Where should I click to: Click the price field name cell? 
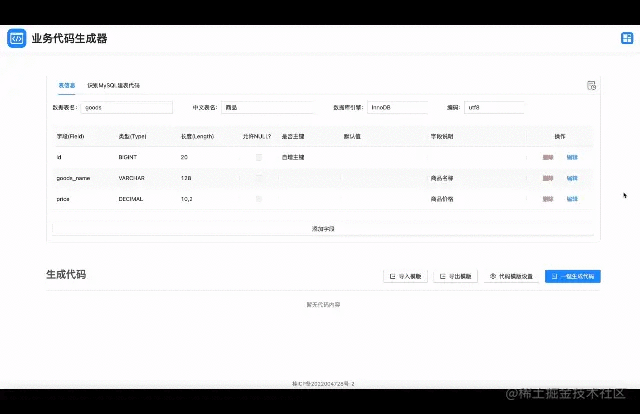click(x=63, y=199)
